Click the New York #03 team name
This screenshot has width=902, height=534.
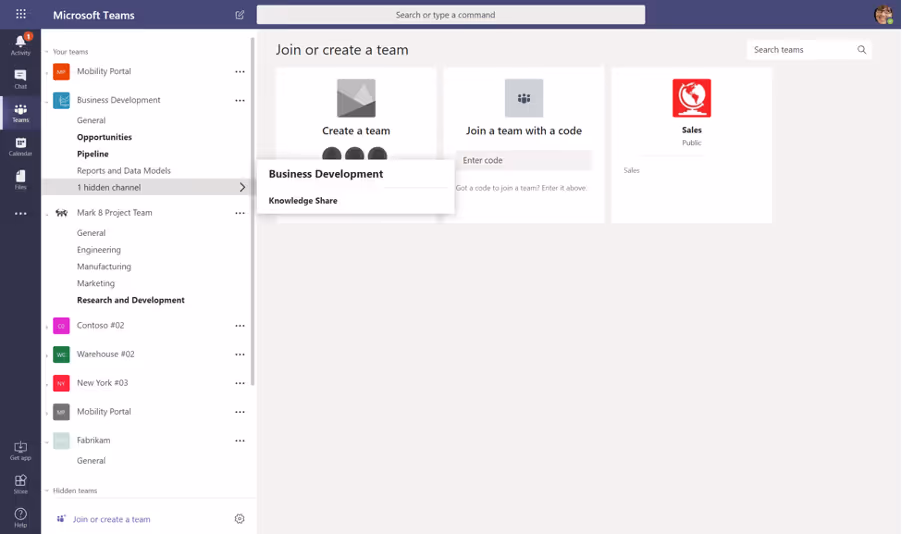tap(102, 383)
